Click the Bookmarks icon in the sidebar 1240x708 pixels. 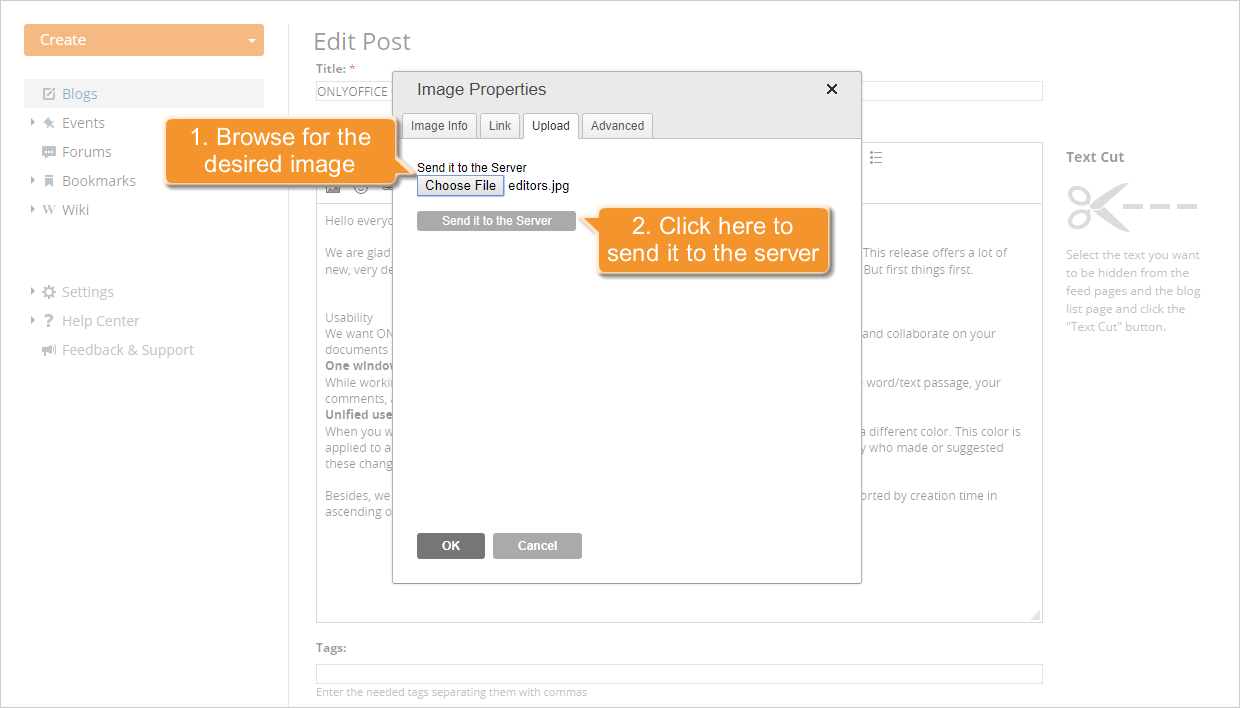(48, 180)
